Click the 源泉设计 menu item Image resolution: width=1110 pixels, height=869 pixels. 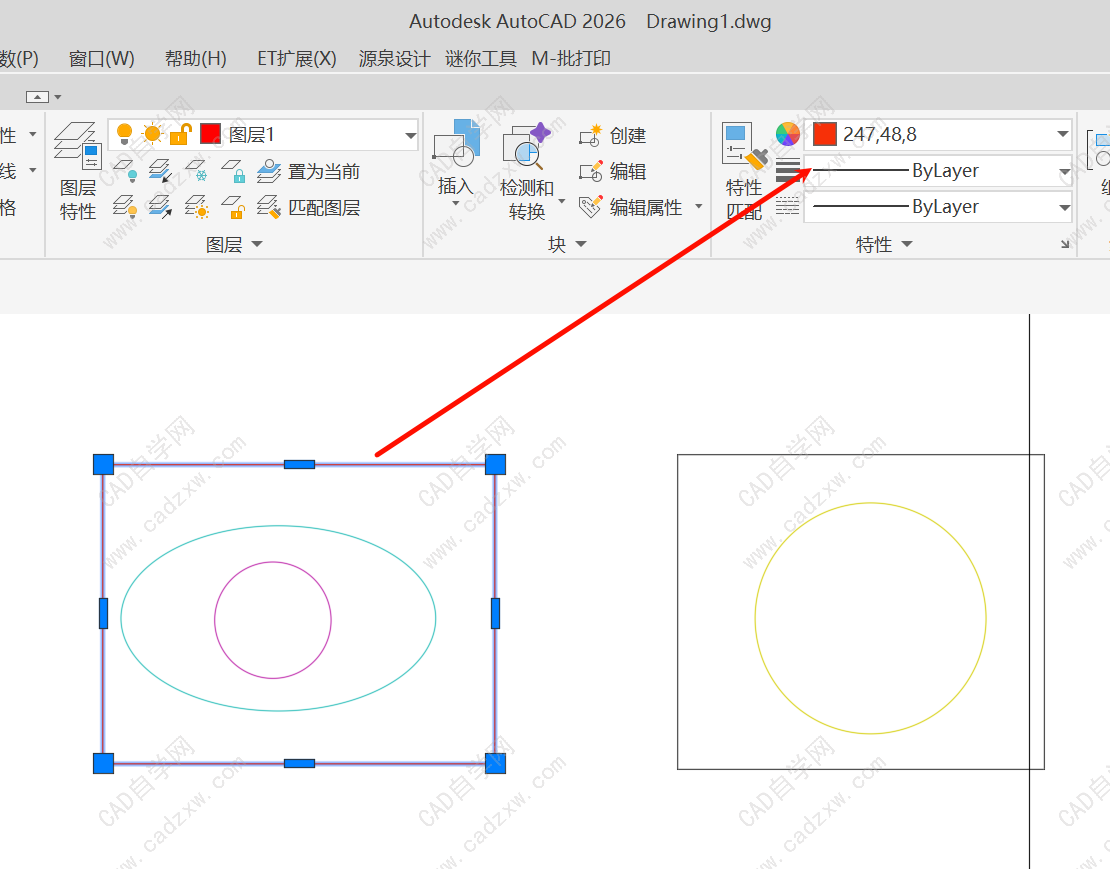[x=394, y=59]
